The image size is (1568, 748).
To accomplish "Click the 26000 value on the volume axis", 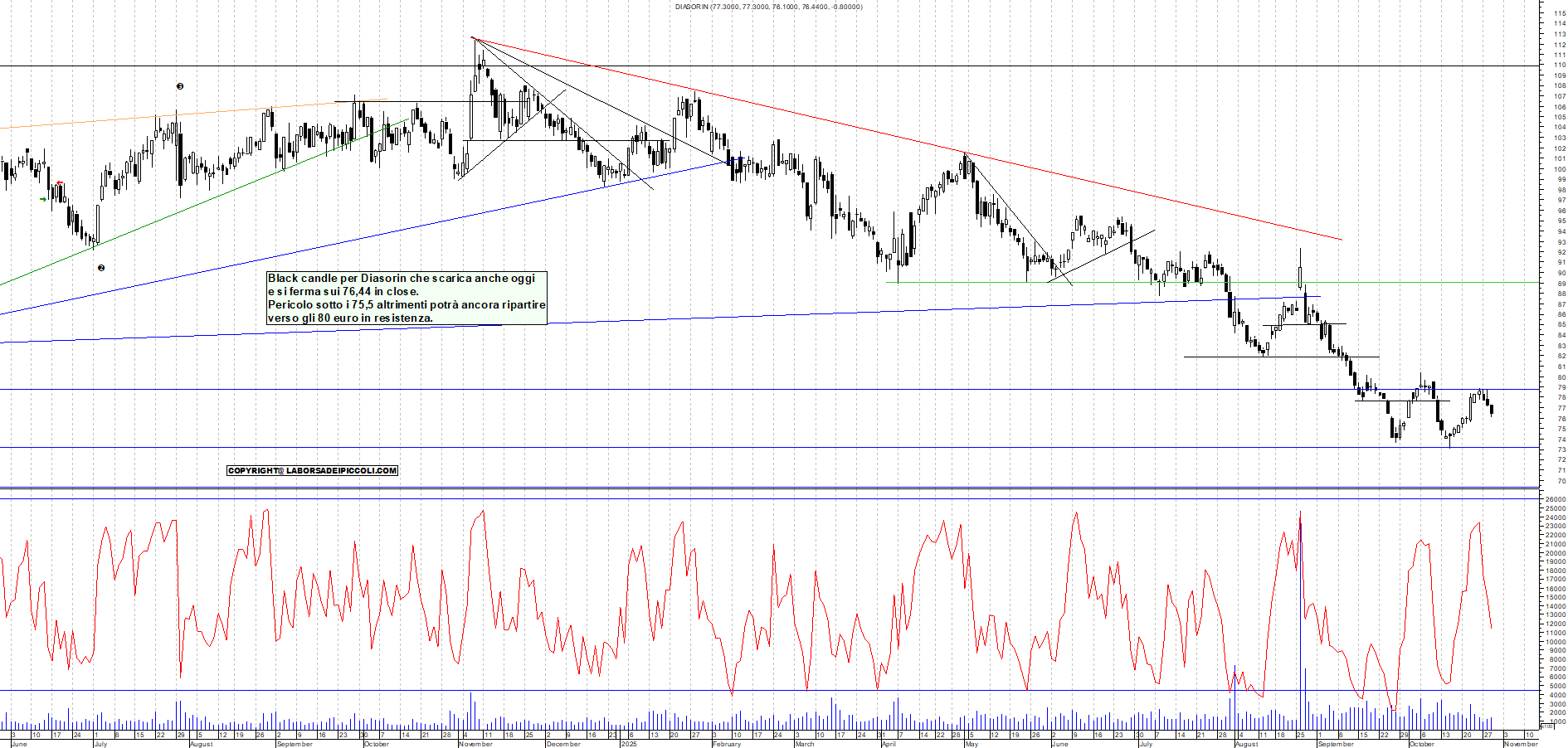I will (1555, 500).
